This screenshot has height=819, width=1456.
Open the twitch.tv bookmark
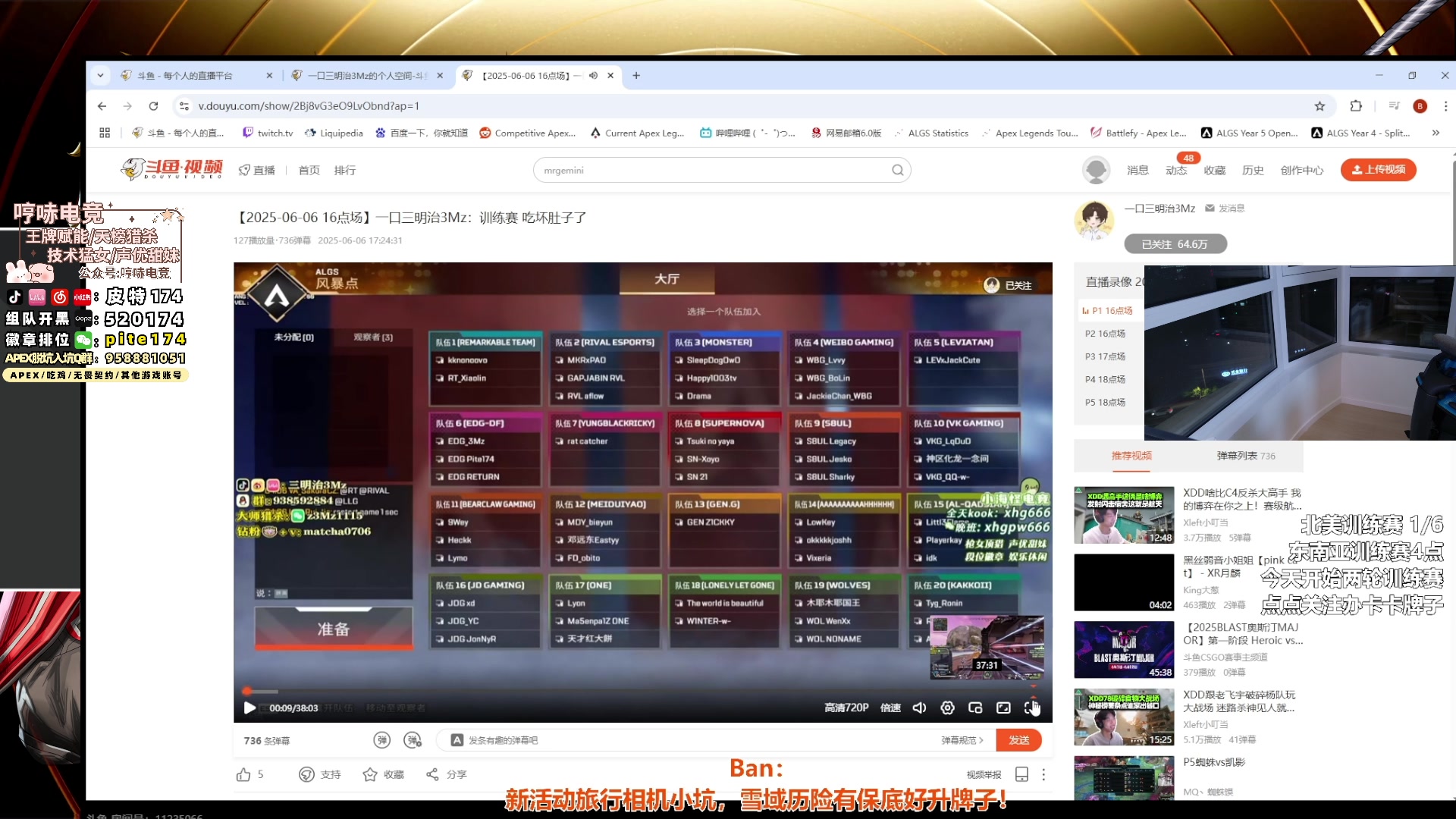[x=267, y=133]
